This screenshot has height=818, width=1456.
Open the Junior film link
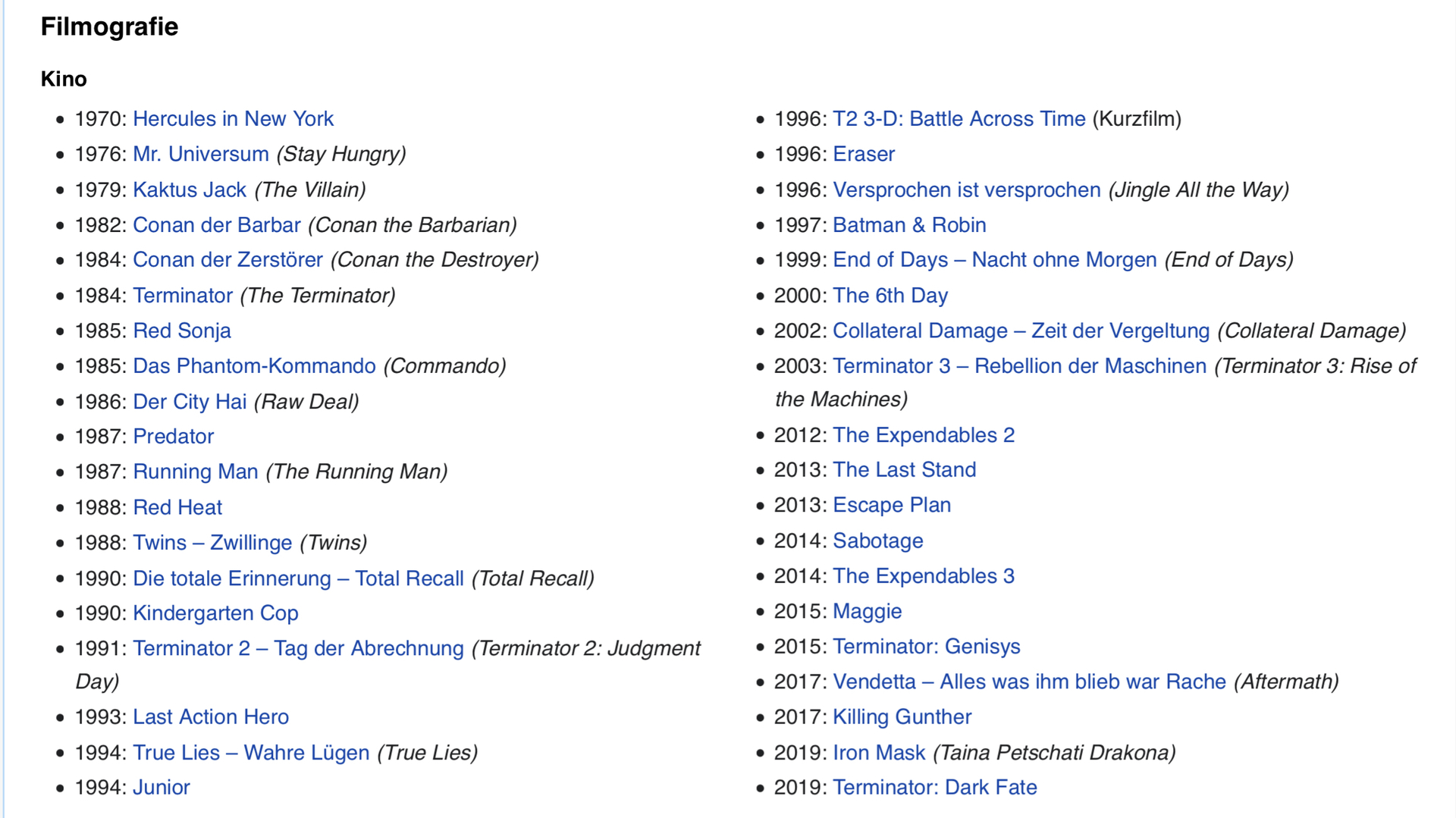(162, 788)
